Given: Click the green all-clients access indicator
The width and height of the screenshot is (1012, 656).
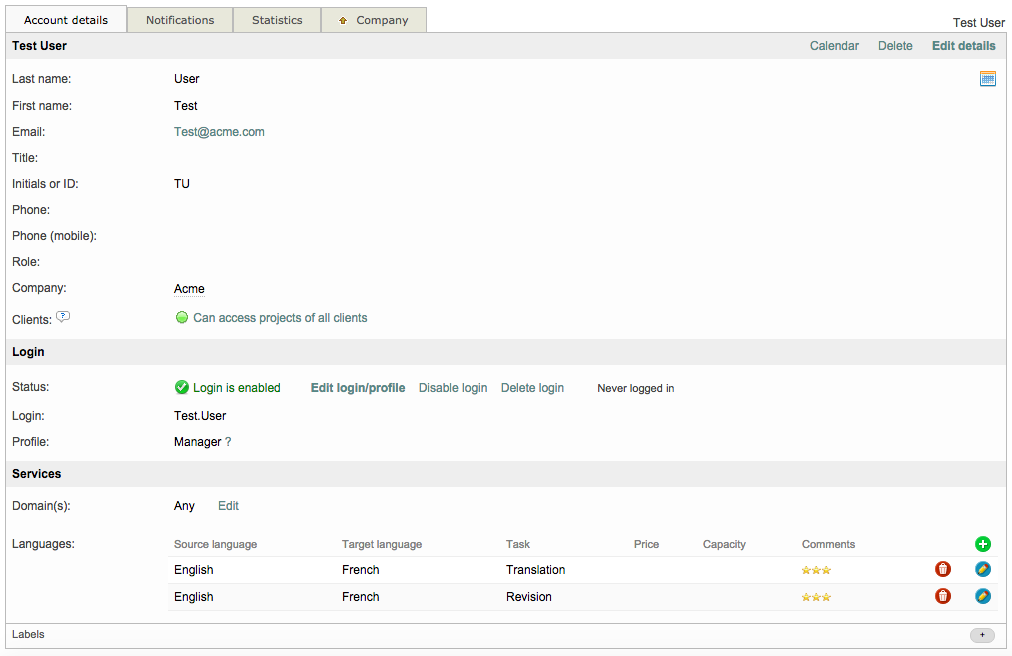Looking at the screenshot, I should coord(182,318).
